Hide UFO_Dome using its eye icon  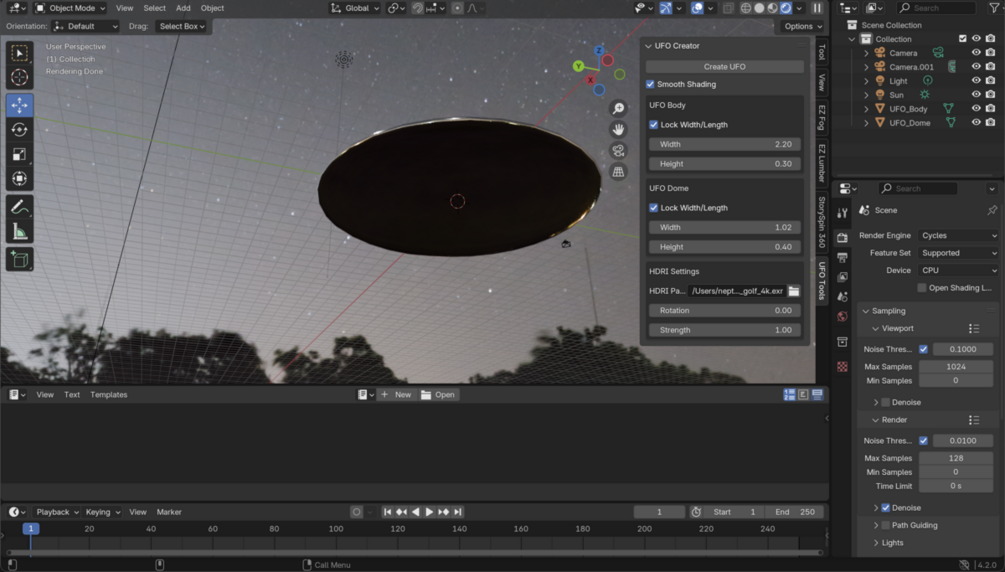point(976,123)
